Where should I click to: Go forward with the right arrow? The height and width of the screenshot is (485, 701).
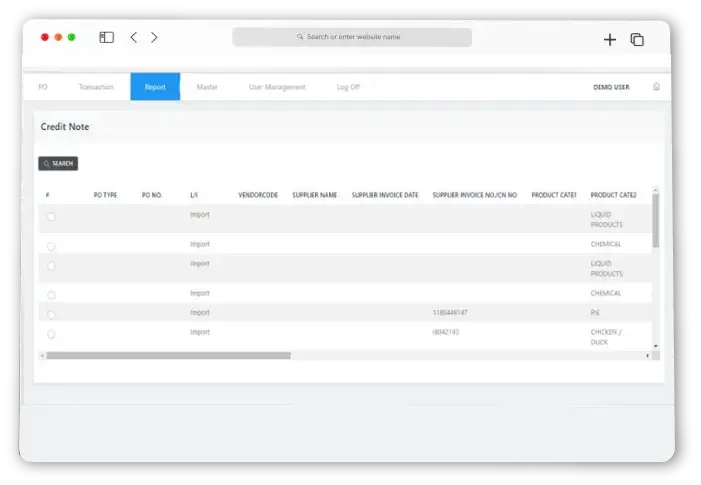154,38
